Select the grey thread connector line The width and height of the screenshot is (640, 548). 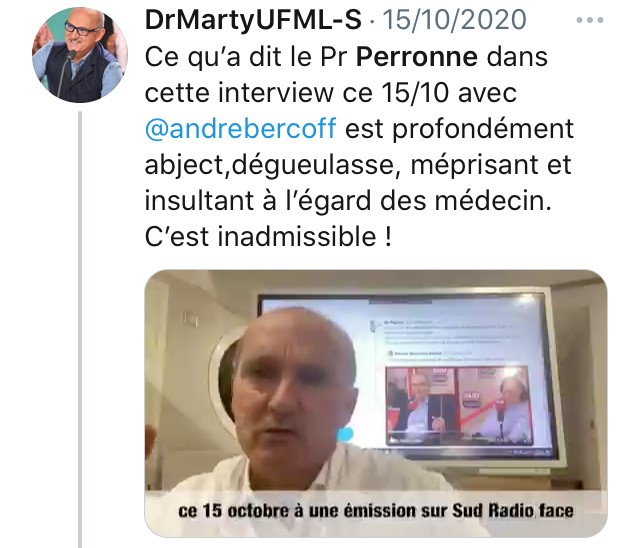[80, 330]
